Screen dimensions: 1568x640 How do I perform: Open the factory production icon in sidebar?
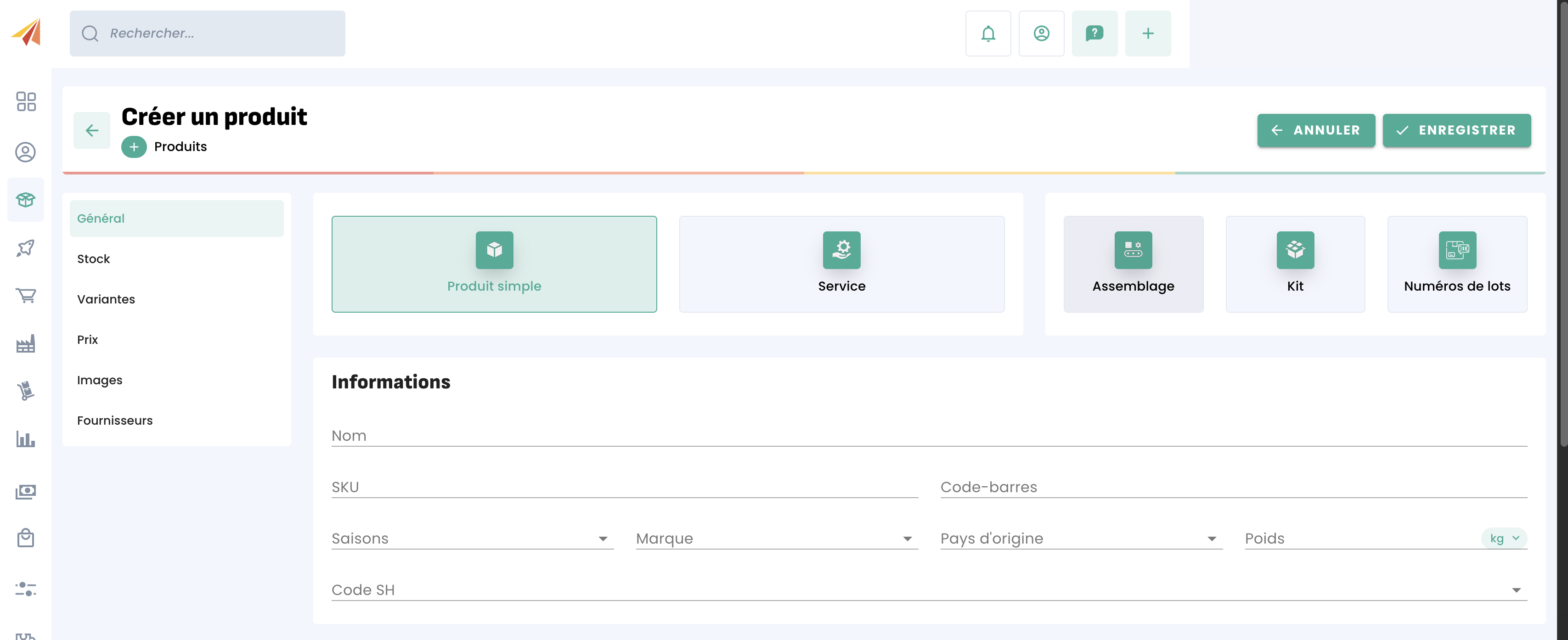pos(26,344)
